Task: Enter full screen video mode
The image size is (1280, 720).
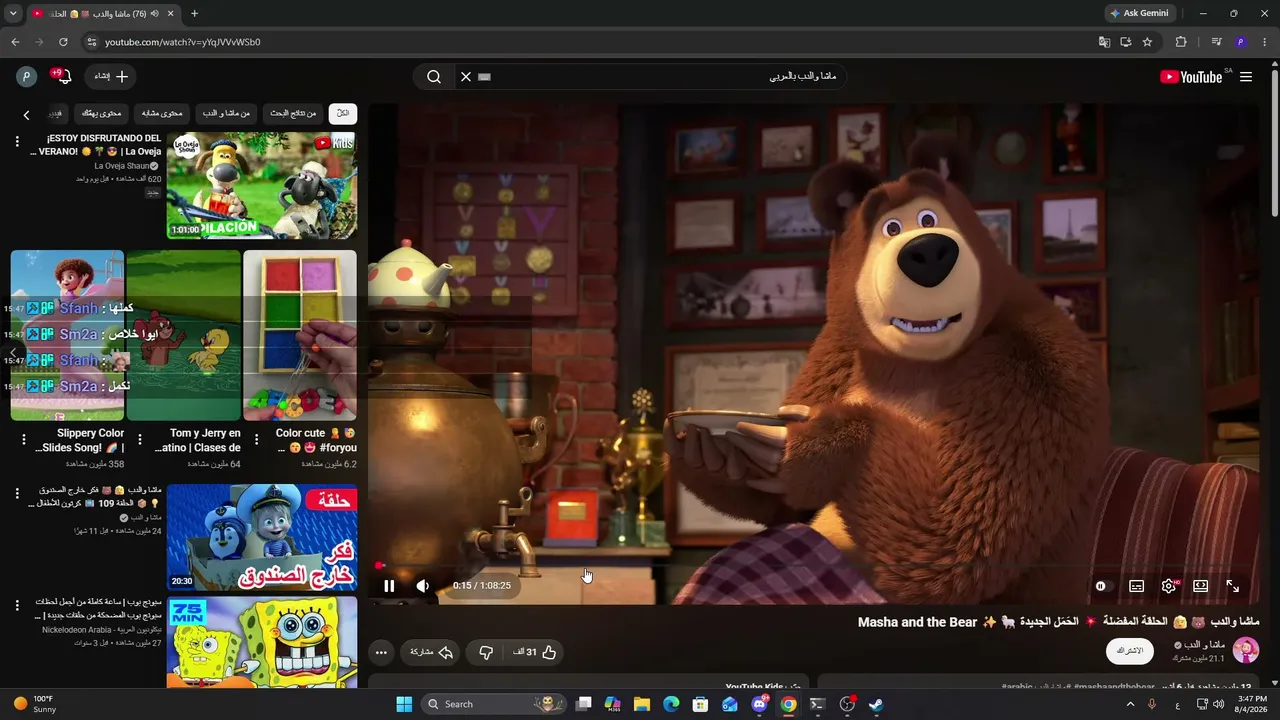Action: (x=1232, y=586)
